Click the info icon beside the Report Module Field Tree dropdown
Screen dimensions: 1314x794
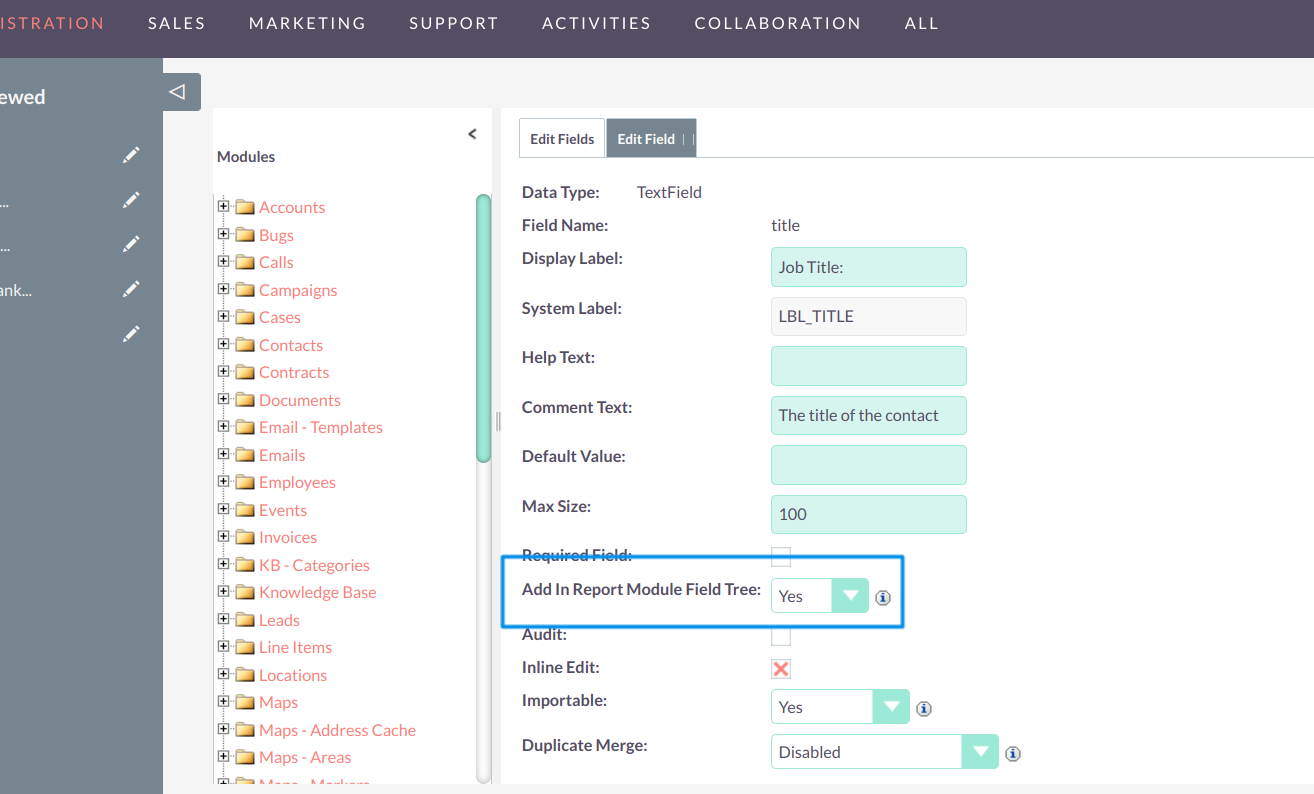point(883,598)
